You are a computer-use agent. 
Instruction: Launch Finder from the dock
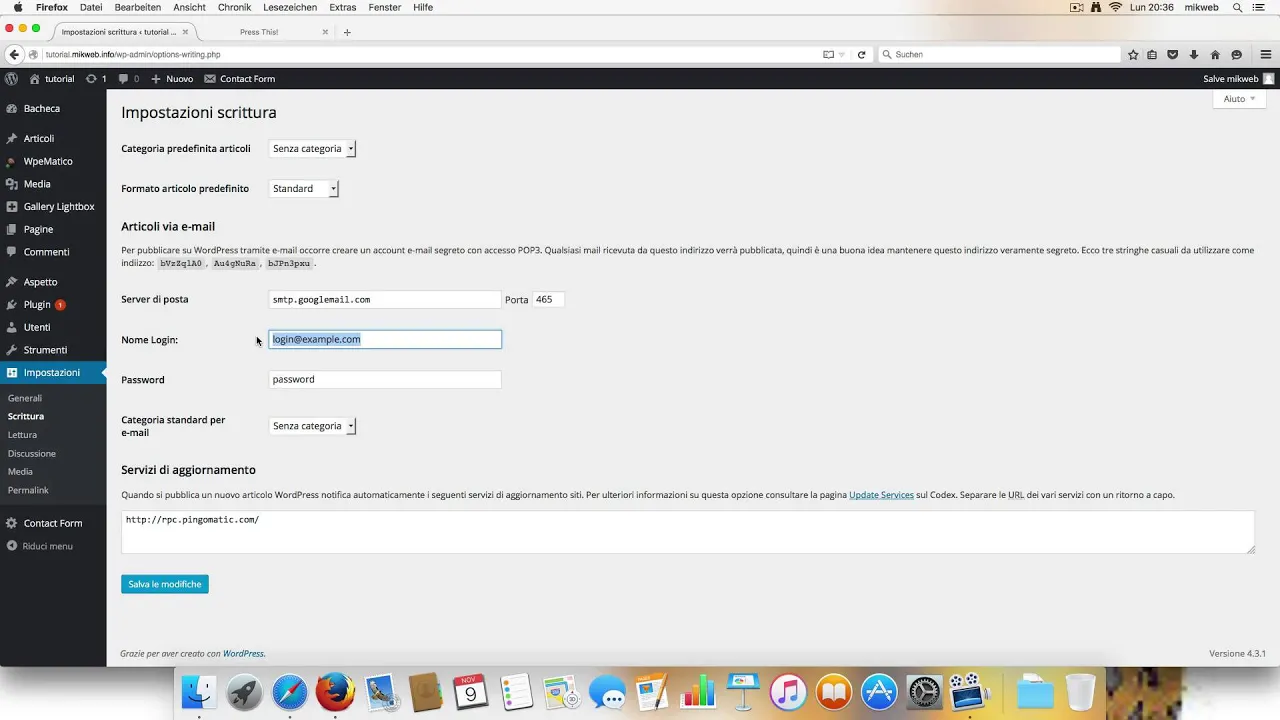pos(199,692)
